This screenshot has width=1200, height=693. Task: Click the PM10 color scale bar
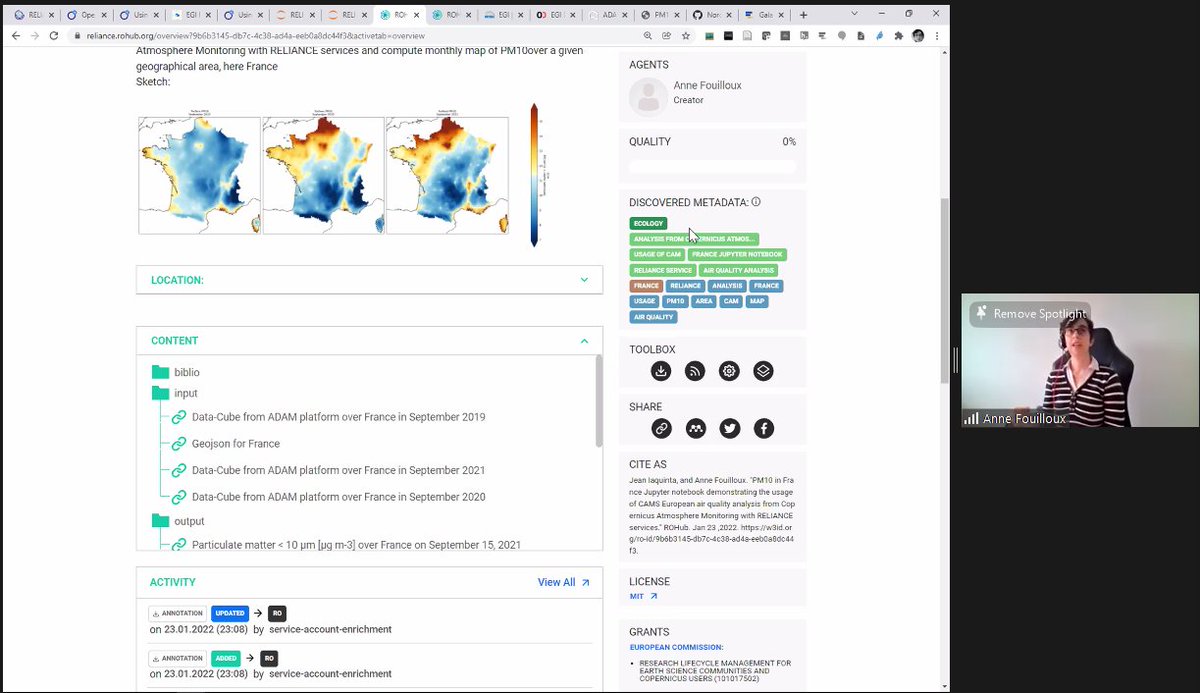pyautogui.click(x=534, y=174)
